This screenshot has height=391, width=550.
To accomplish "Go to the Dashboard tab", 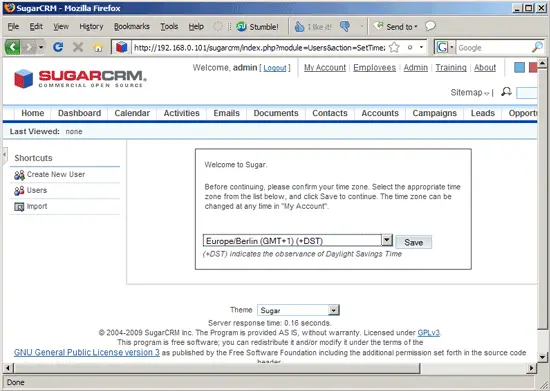I will point(79,113).
